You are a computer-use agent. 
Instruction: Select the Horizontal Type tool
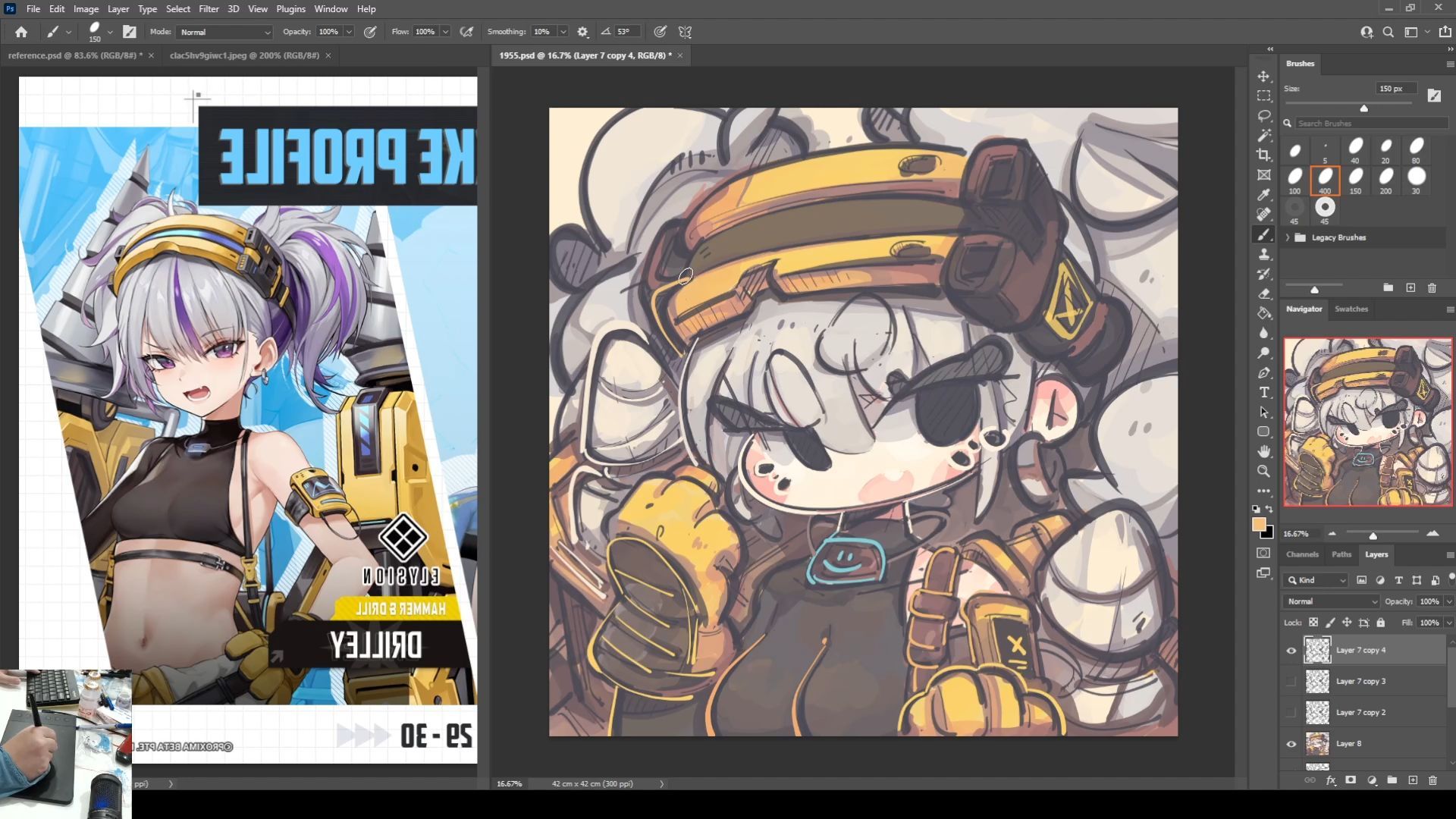pos(1263,393)
